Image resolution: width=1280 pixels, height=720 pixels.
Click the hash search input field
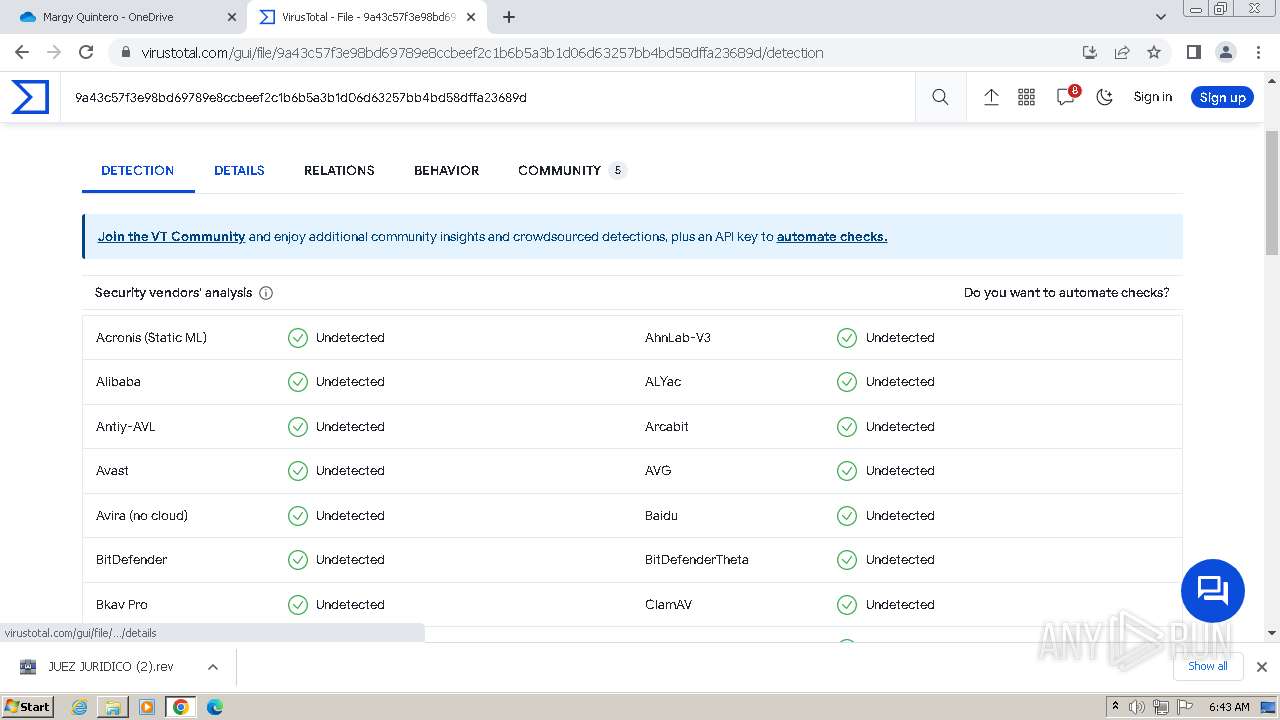point(488,97)
